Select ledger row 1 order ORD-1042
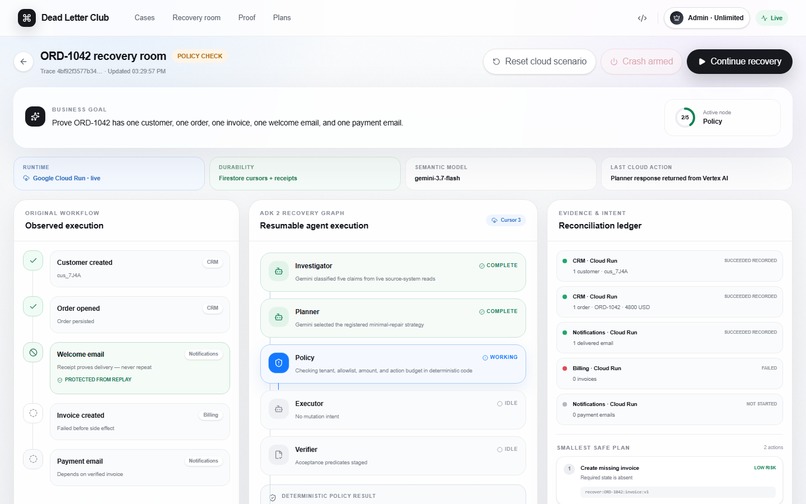This screenshot has width=806, height=504. click(x=669, y=302)
